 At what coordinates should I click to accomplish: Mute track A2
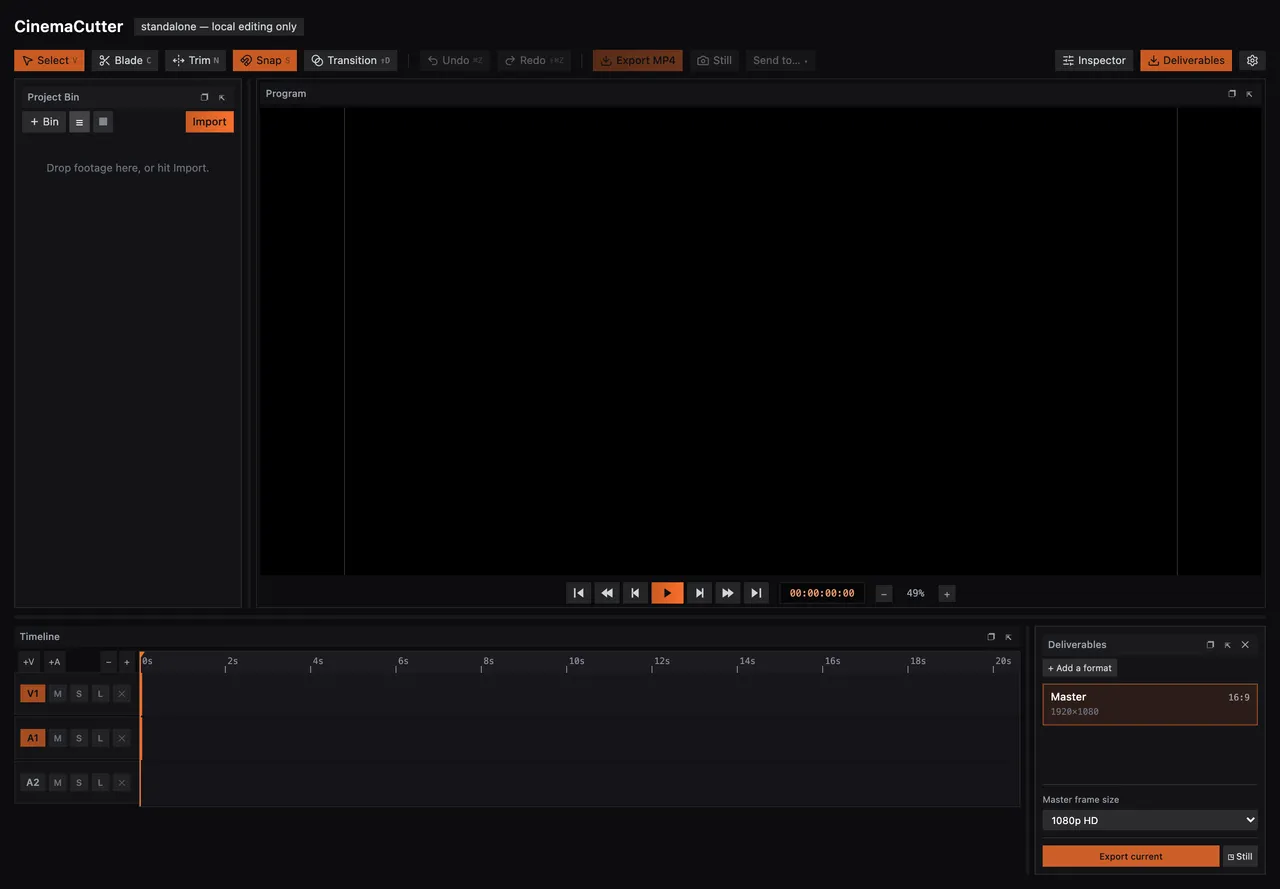58,782
